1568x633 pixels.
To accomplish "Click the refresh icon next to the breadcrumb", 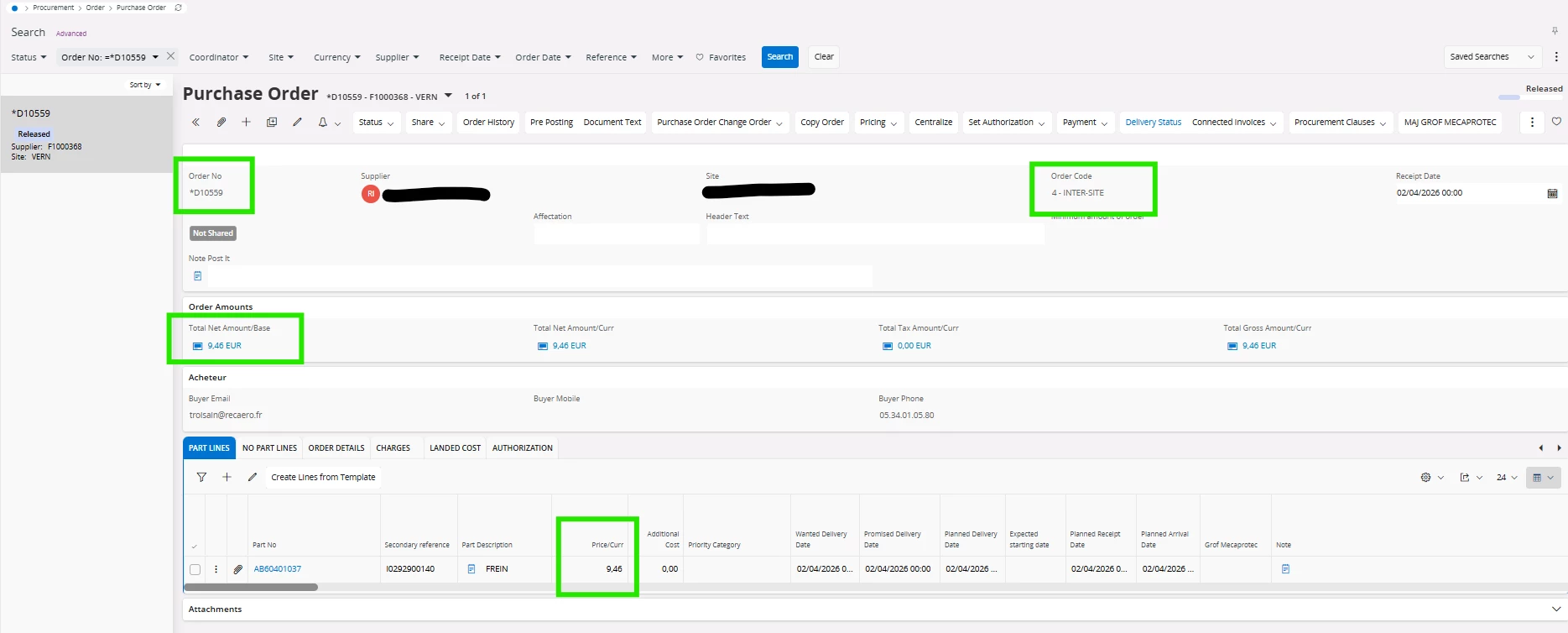I will [x=178, y=8].
